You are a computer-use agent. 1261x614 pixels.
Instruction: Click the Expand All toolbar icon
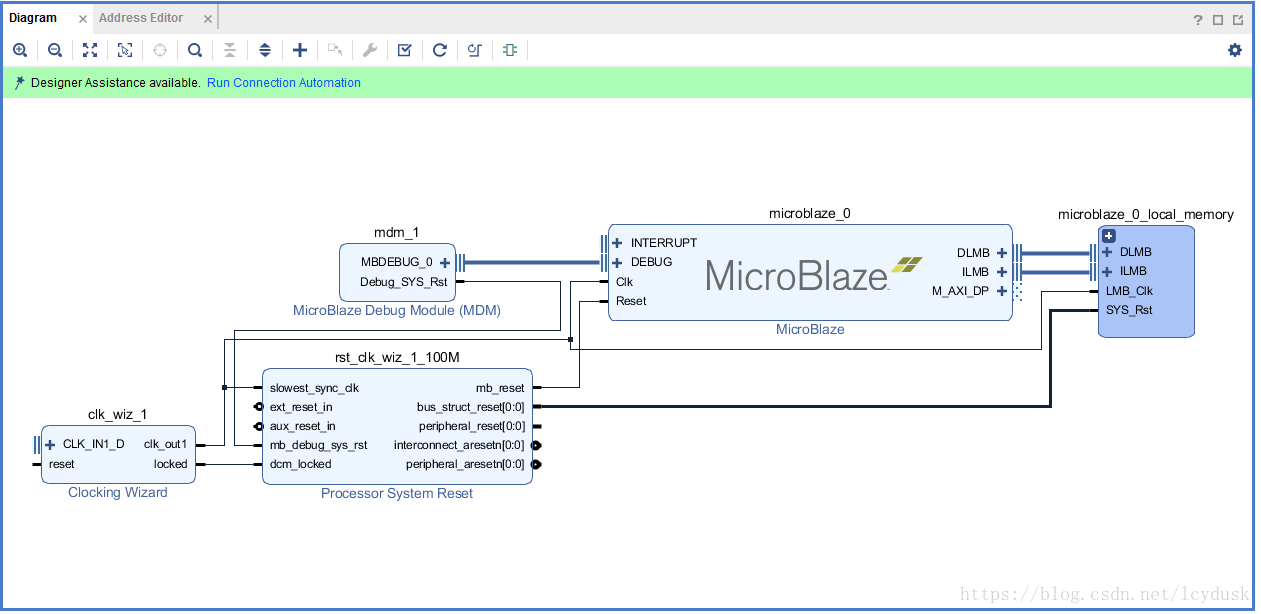pos(265,50)
